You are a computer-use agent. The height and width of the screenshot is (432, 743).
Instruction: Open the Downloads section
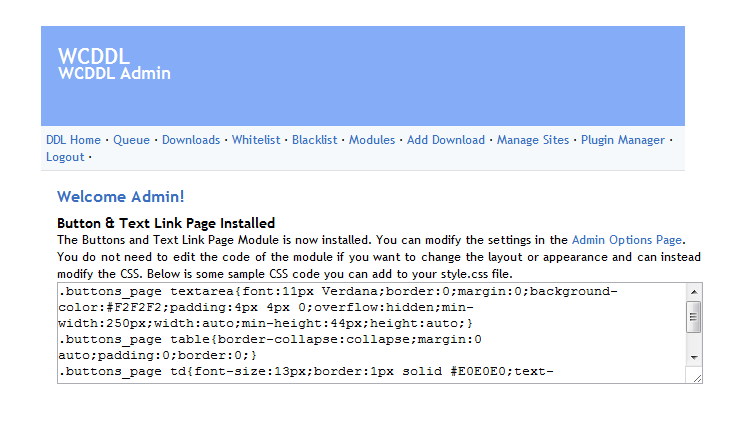tap(191, 140)
